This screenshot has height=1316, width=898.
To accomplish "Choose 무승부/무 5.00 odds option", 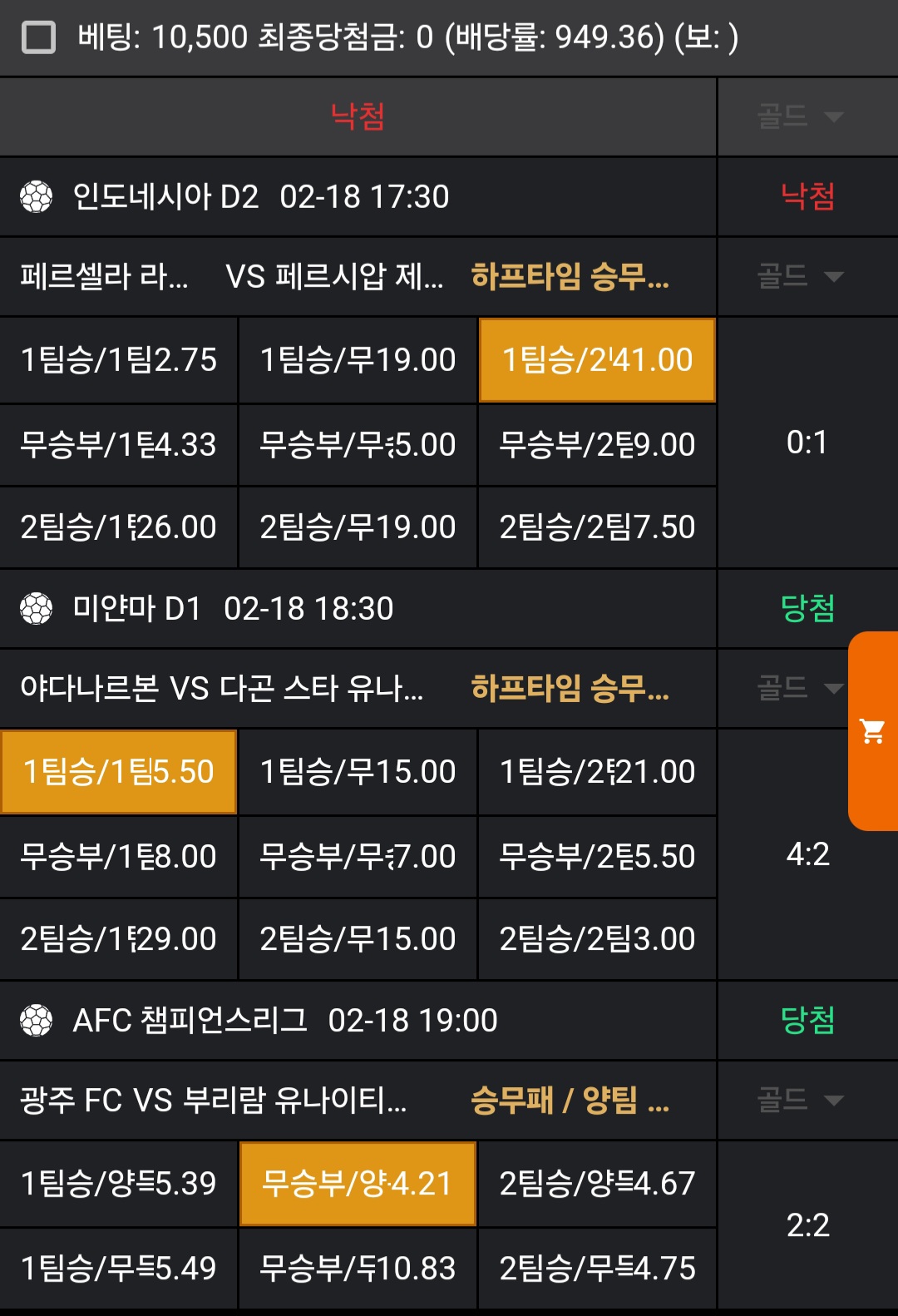I will click(x=358, y=445).
